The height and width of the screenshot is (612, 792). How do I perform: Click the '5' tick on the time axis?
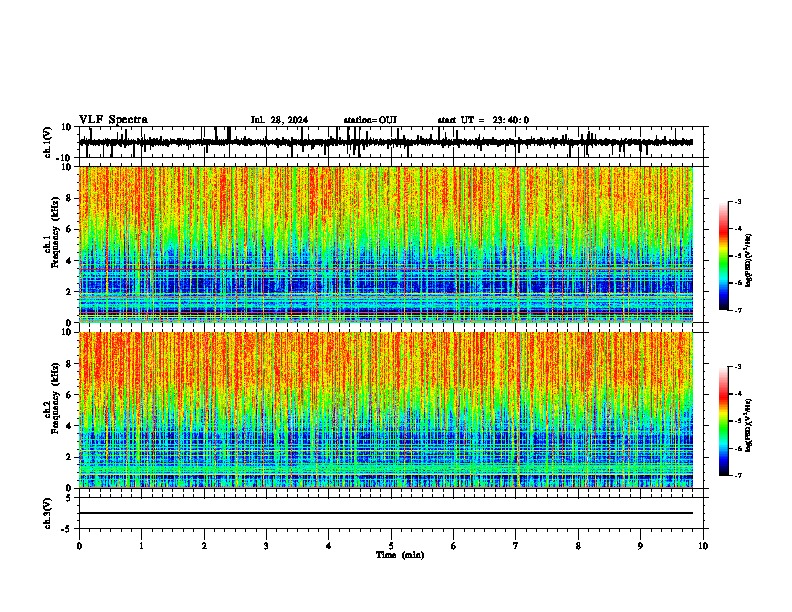[x=391, y=546]
